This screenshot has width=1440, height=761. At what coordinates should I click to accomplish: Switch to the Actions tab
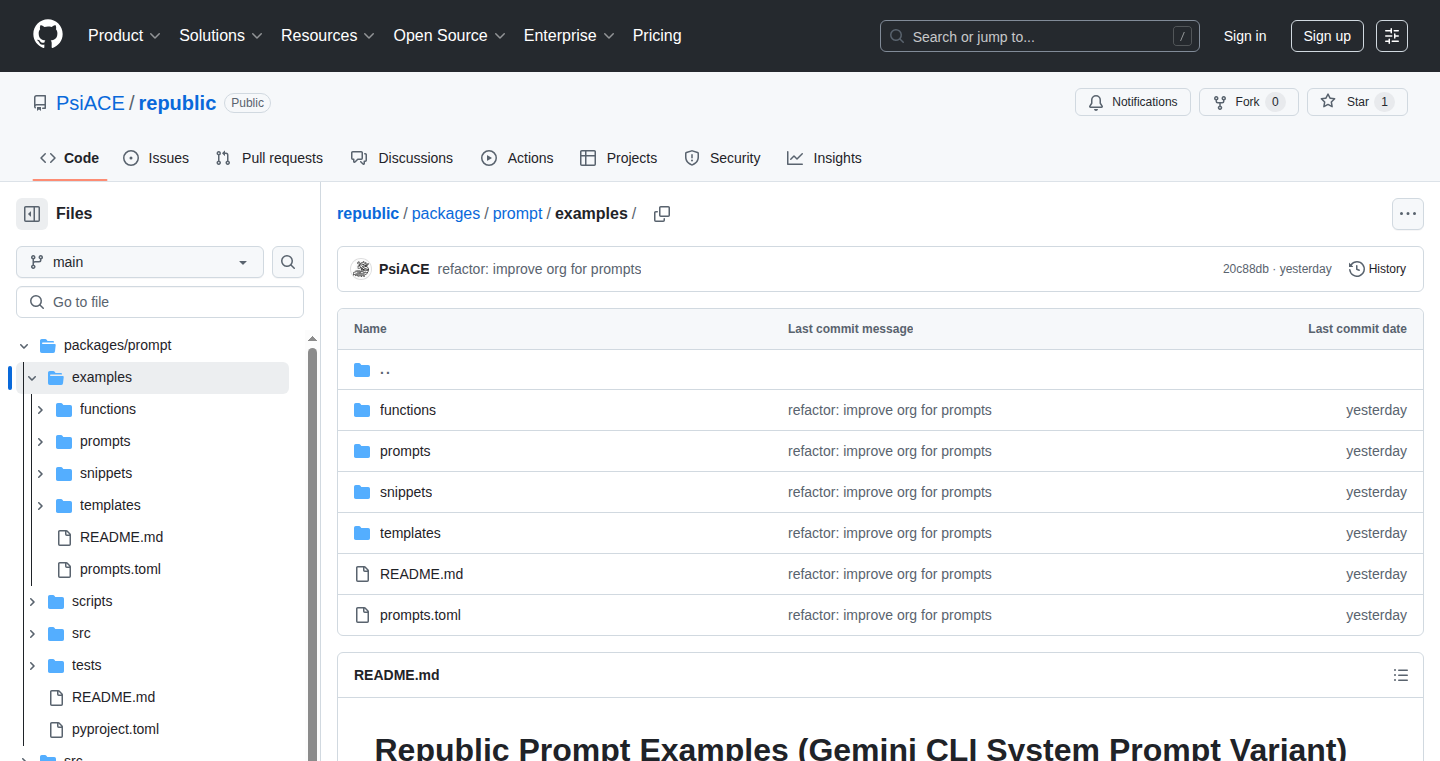click(x=517, y=158)
